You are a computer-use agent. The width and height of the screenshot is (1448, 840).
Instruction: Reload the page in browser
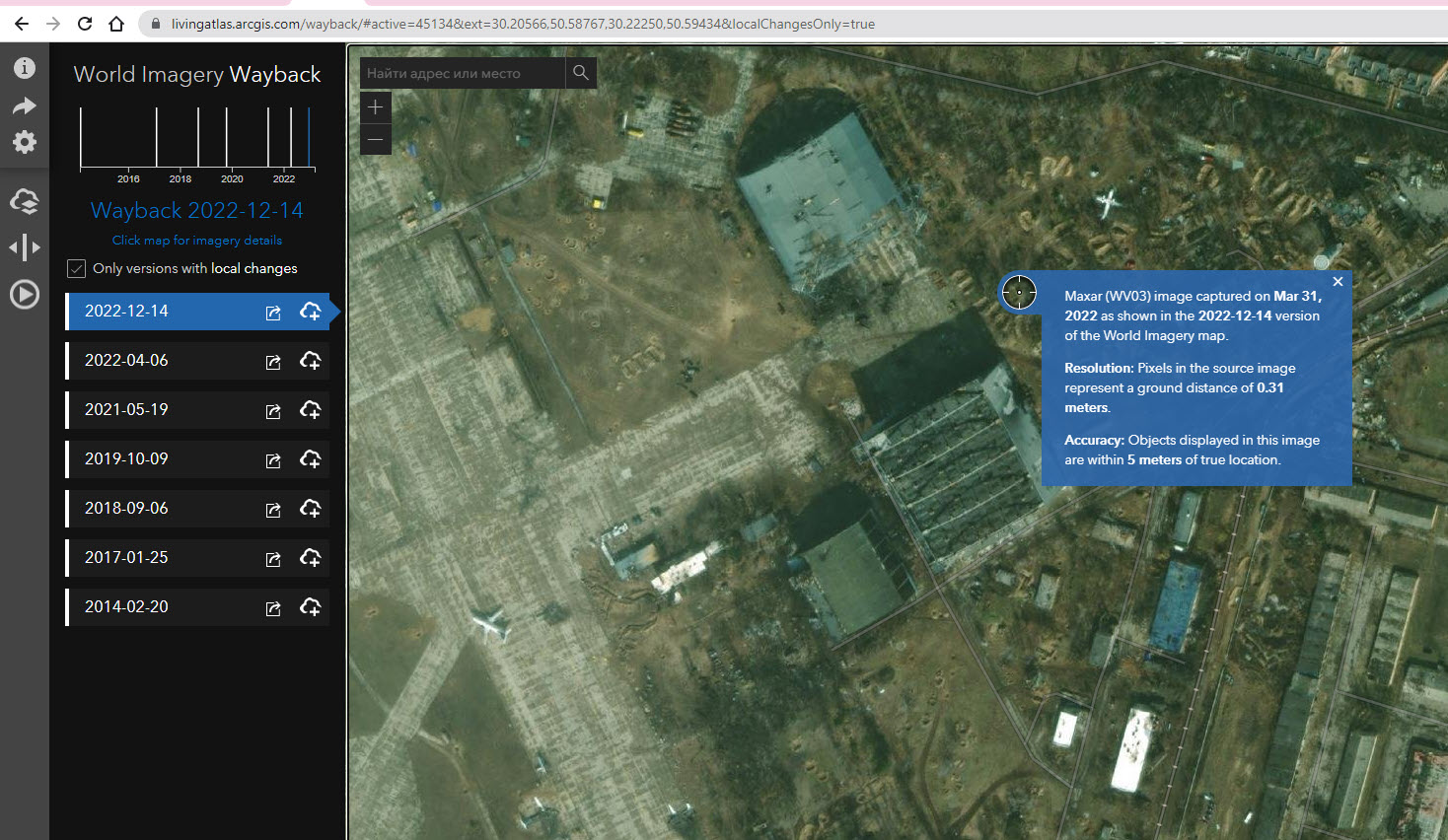85,24
